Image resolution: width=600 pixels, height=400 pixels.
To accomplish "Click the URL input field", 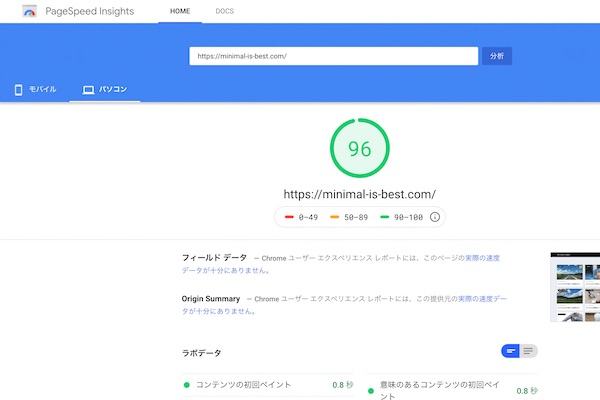I will [x=333, y=56].
